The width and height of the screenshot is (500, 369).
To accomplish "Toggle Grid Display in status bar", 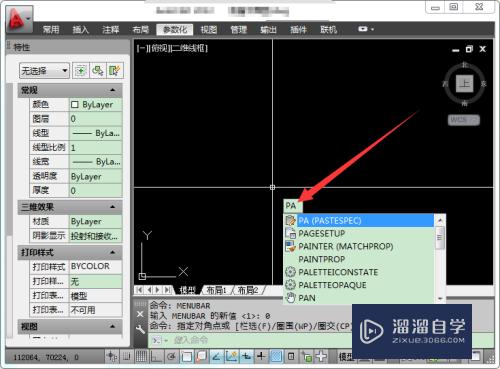I will (x=141, y=357).
